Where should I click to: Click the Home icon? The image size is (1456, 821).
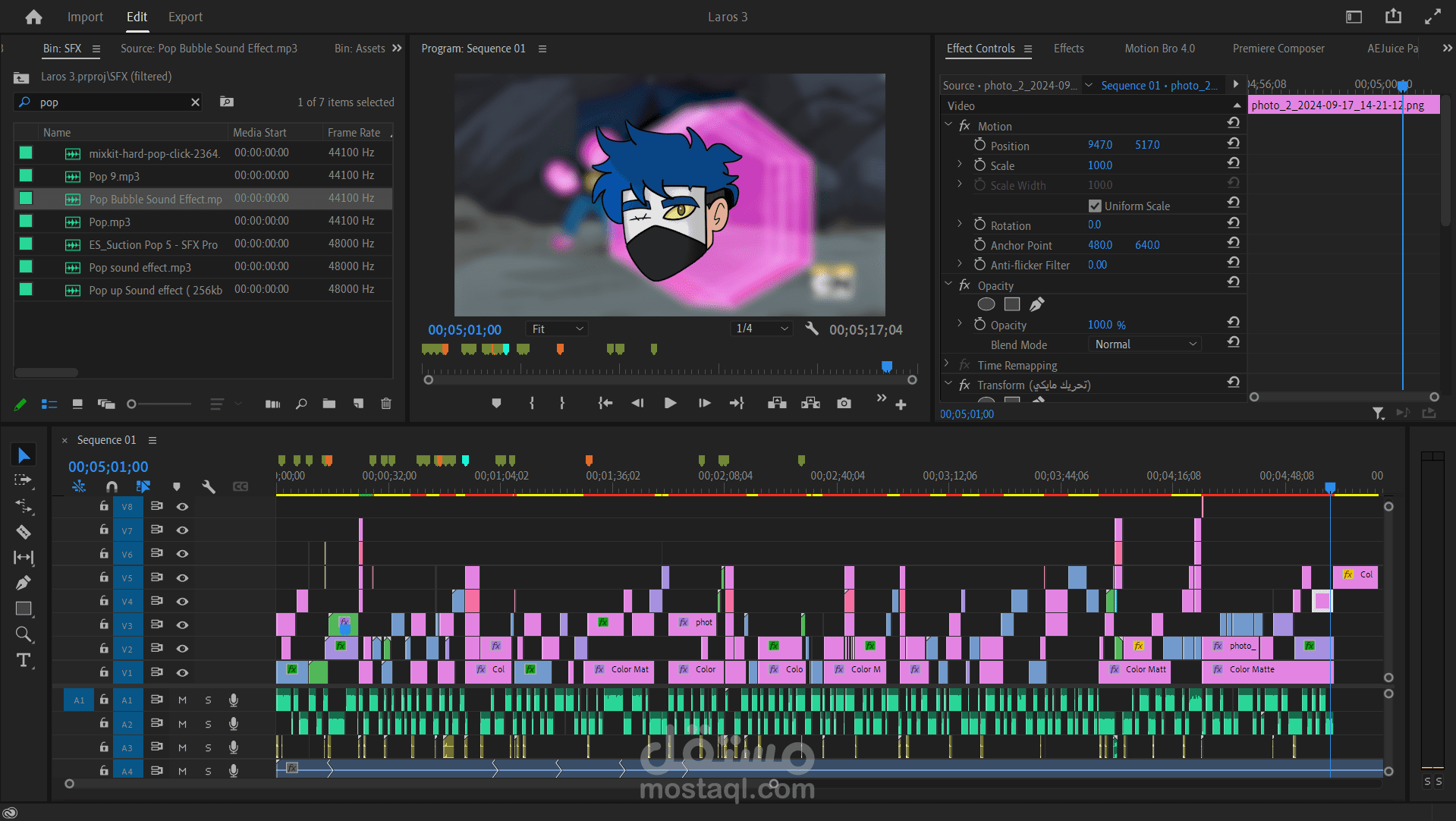[x=33, y=17]
